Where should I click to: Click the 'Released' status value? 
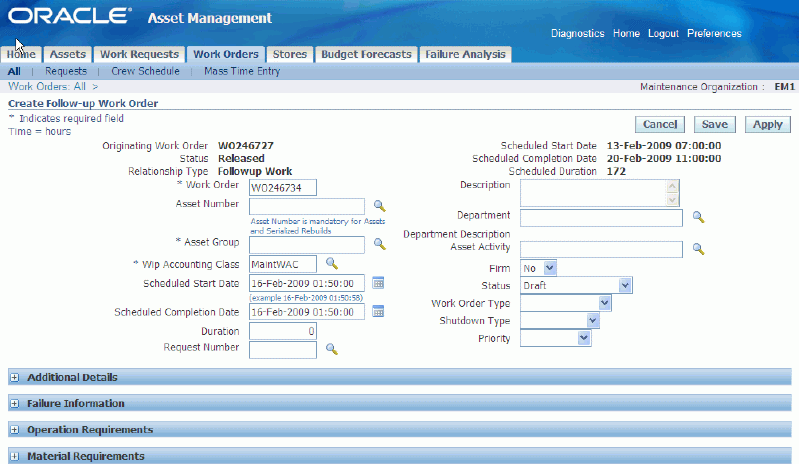click(241, 158)
